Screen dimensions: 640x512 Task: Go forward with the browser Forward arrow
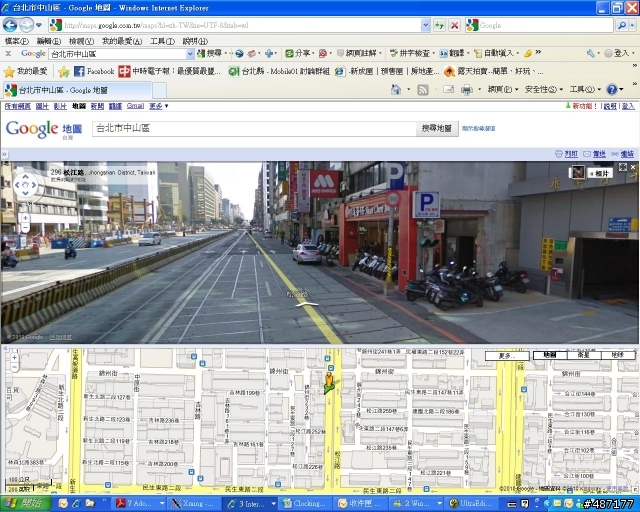[26, 25]
